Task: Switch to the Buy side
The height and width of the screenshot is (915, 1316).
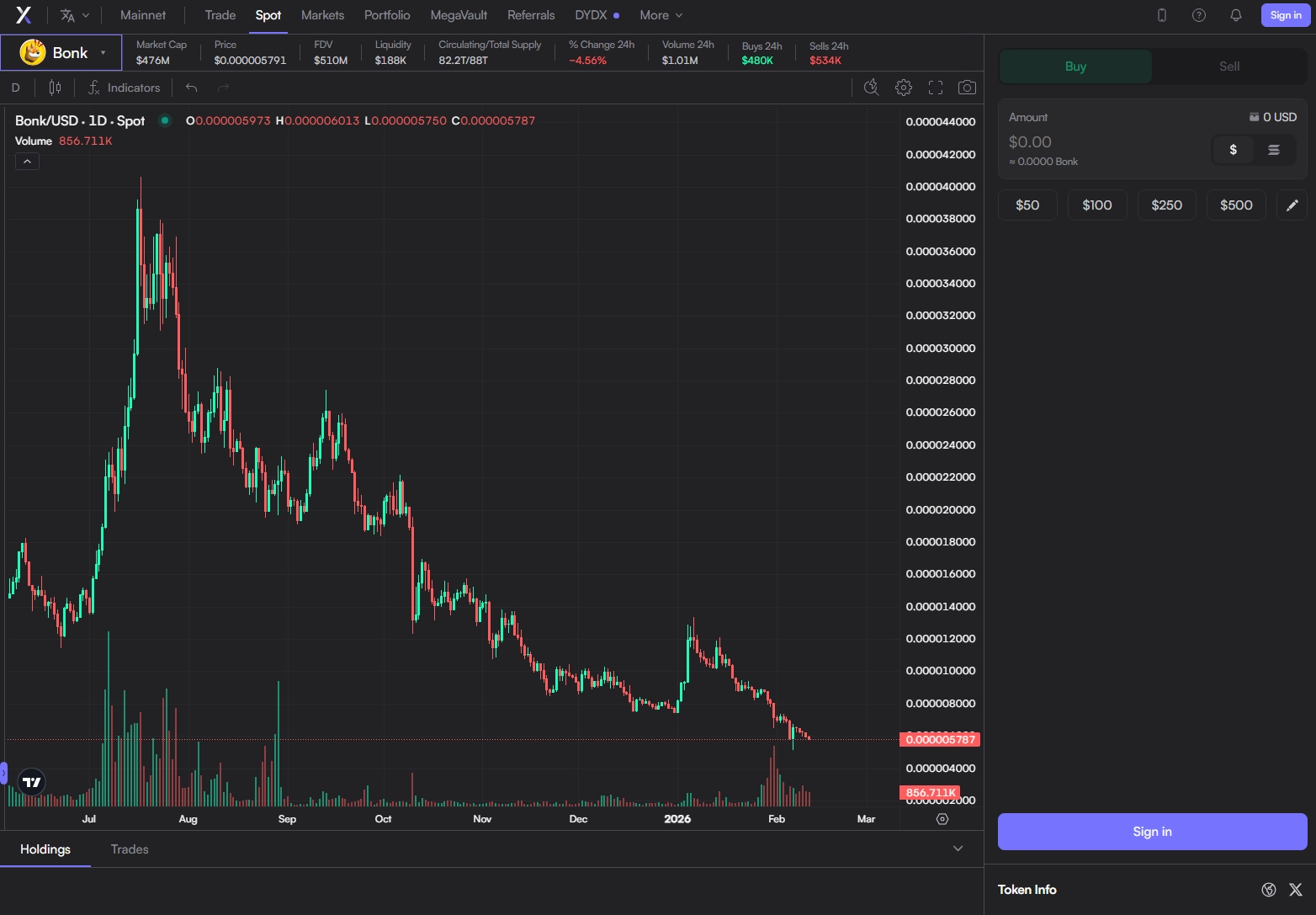Action: [1075, 66]
